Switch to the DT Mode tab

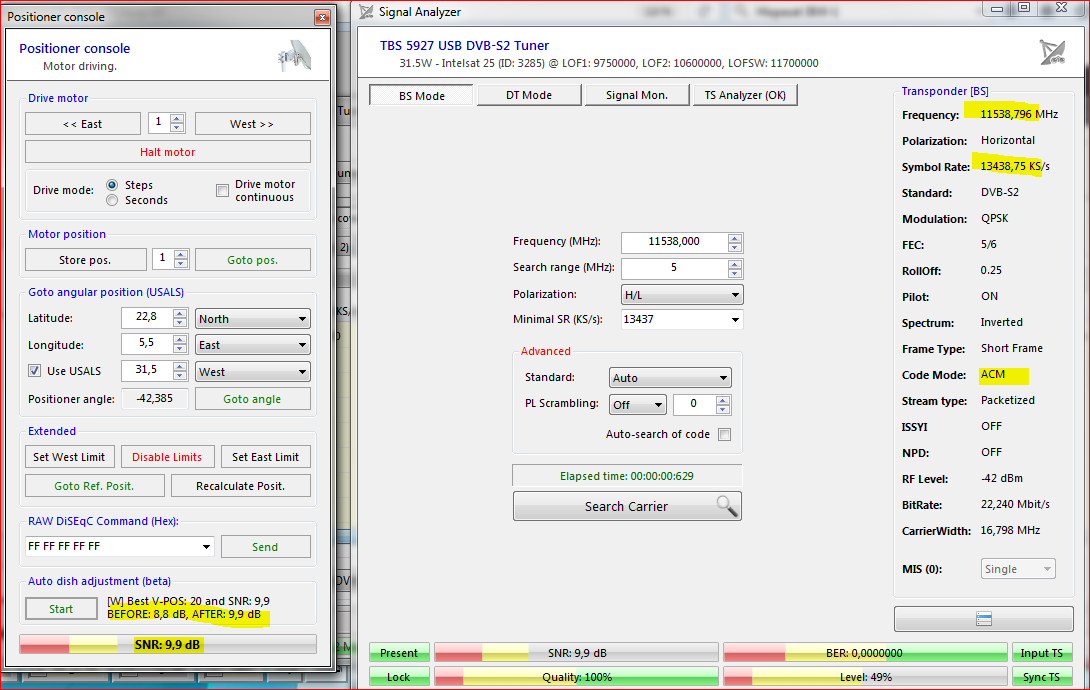tap(528, 95)
